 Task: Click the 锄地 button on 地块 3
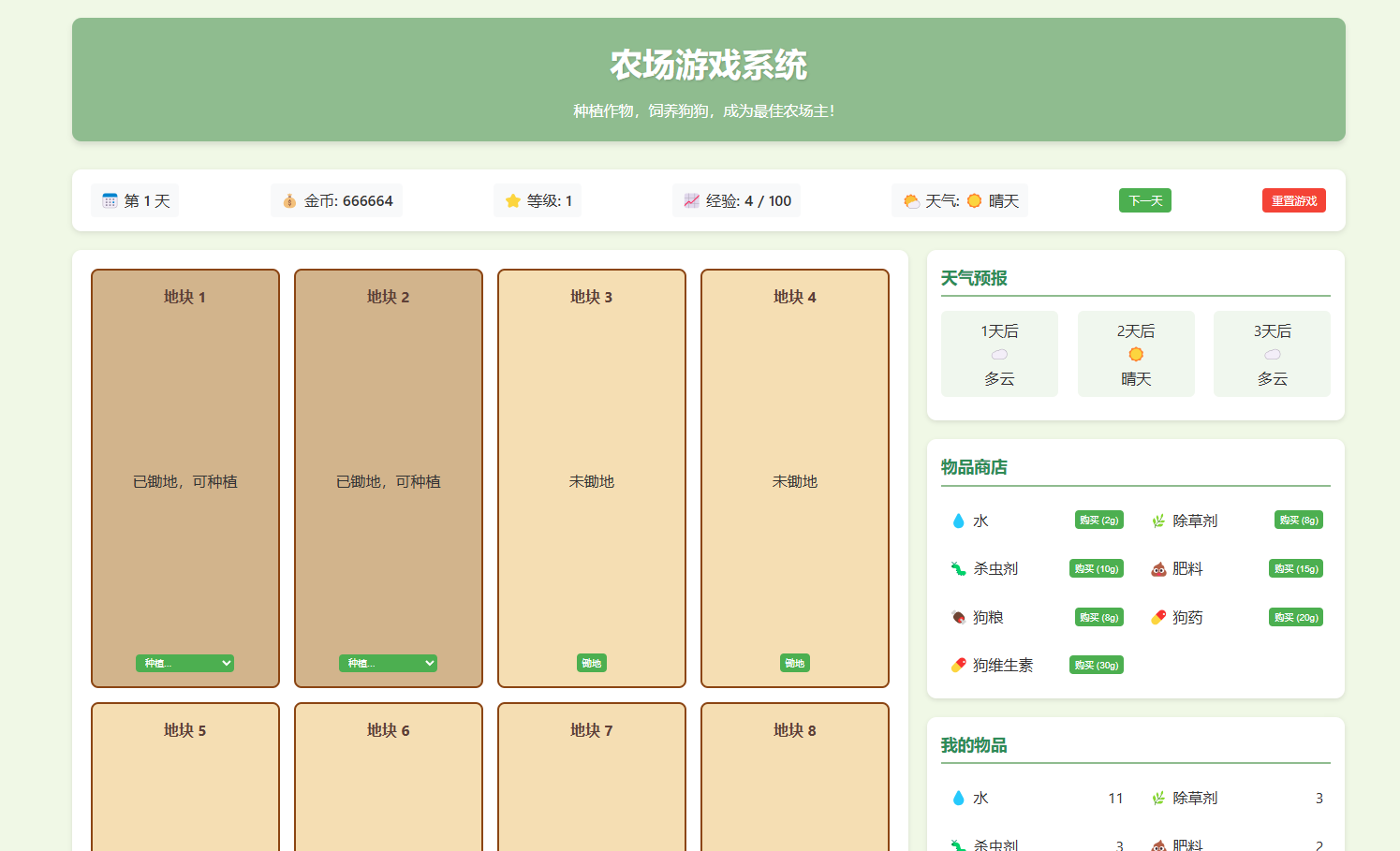[x=591, y=663]
